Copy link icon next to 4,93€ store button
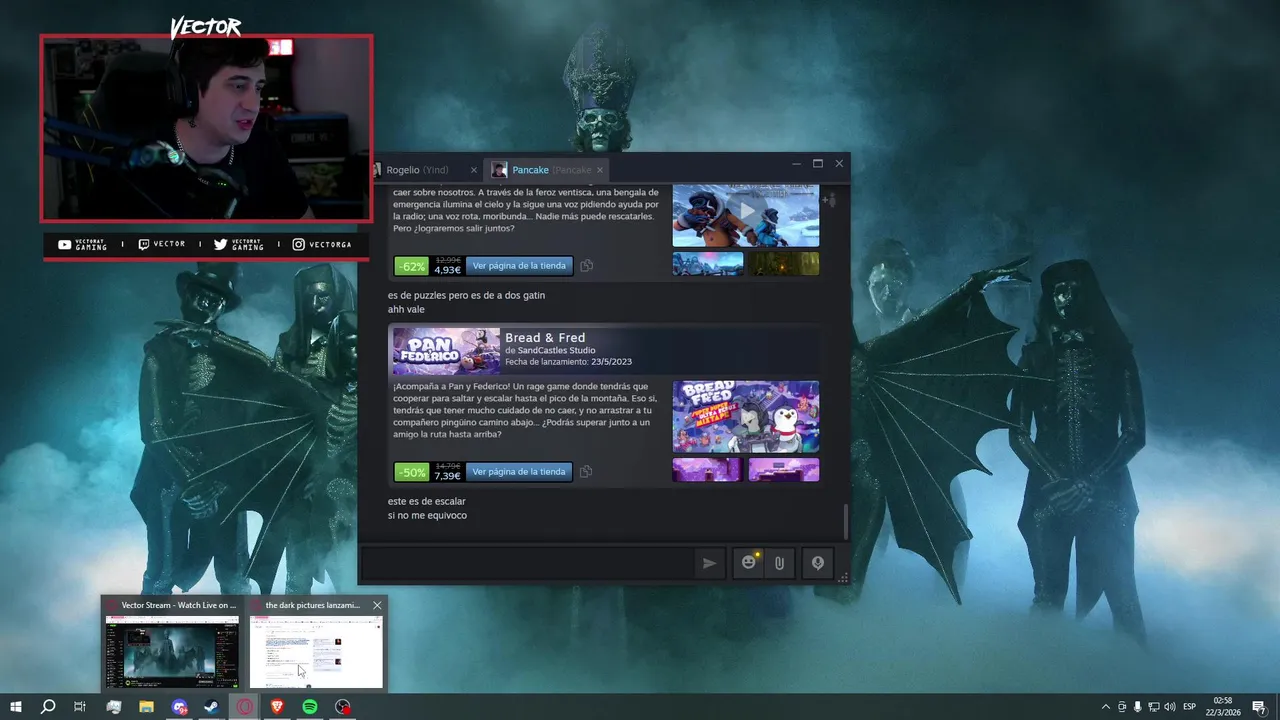Viewport: 1280px width, 720px height. [x=587, y=266]
